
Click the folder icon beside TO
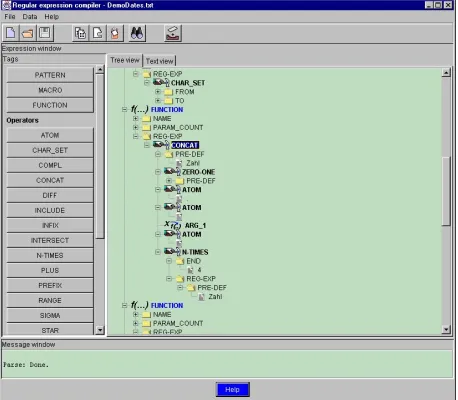pos(168,101)
